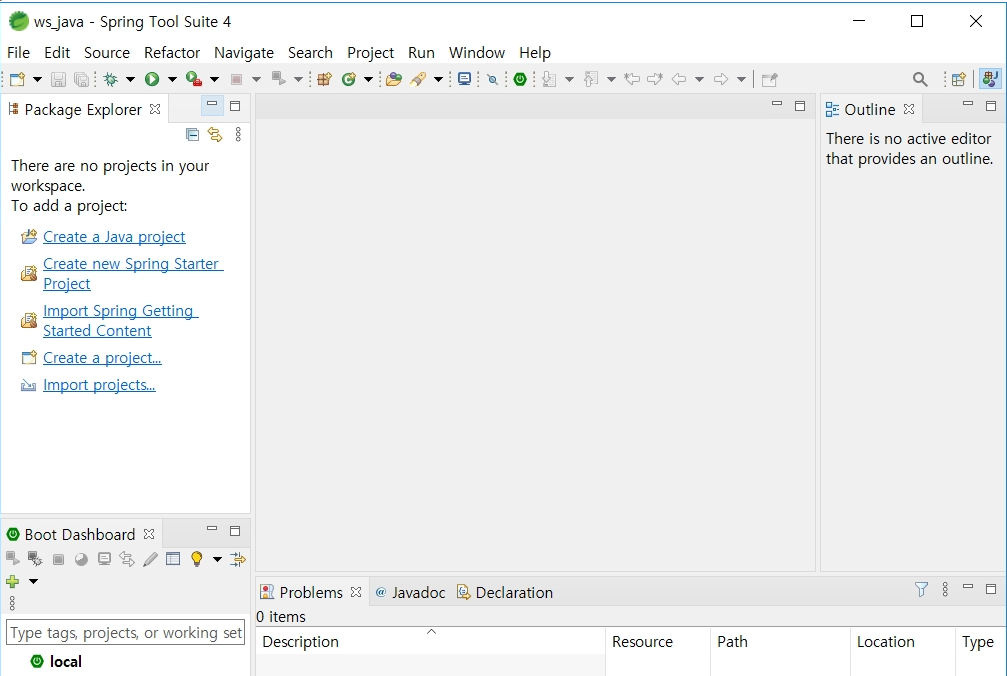Close the Package Explorer tab
This screenshot has height=676, width=1007.
pos(155,109)
